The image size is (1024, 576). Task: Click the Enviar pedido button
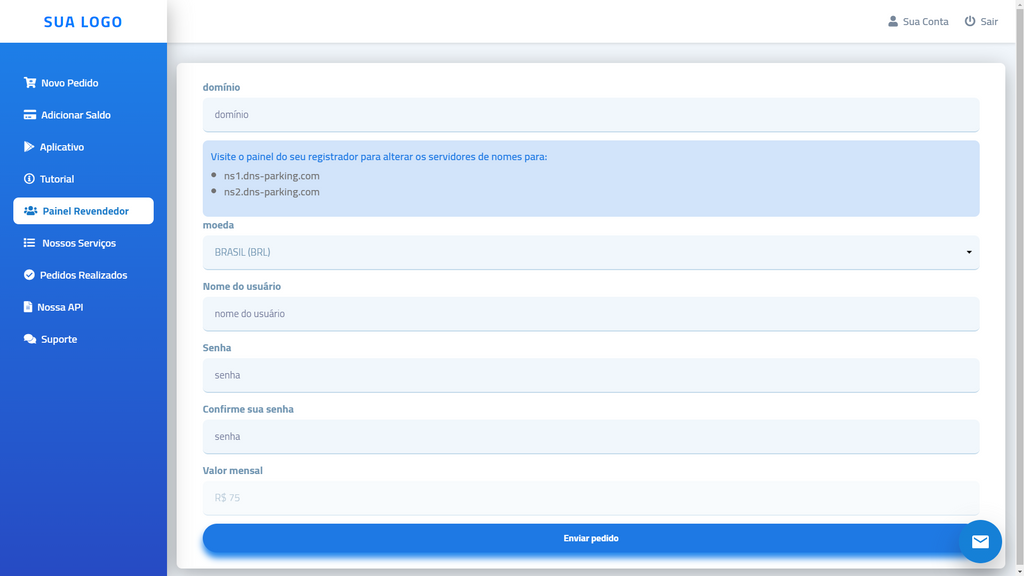(591, 537)
